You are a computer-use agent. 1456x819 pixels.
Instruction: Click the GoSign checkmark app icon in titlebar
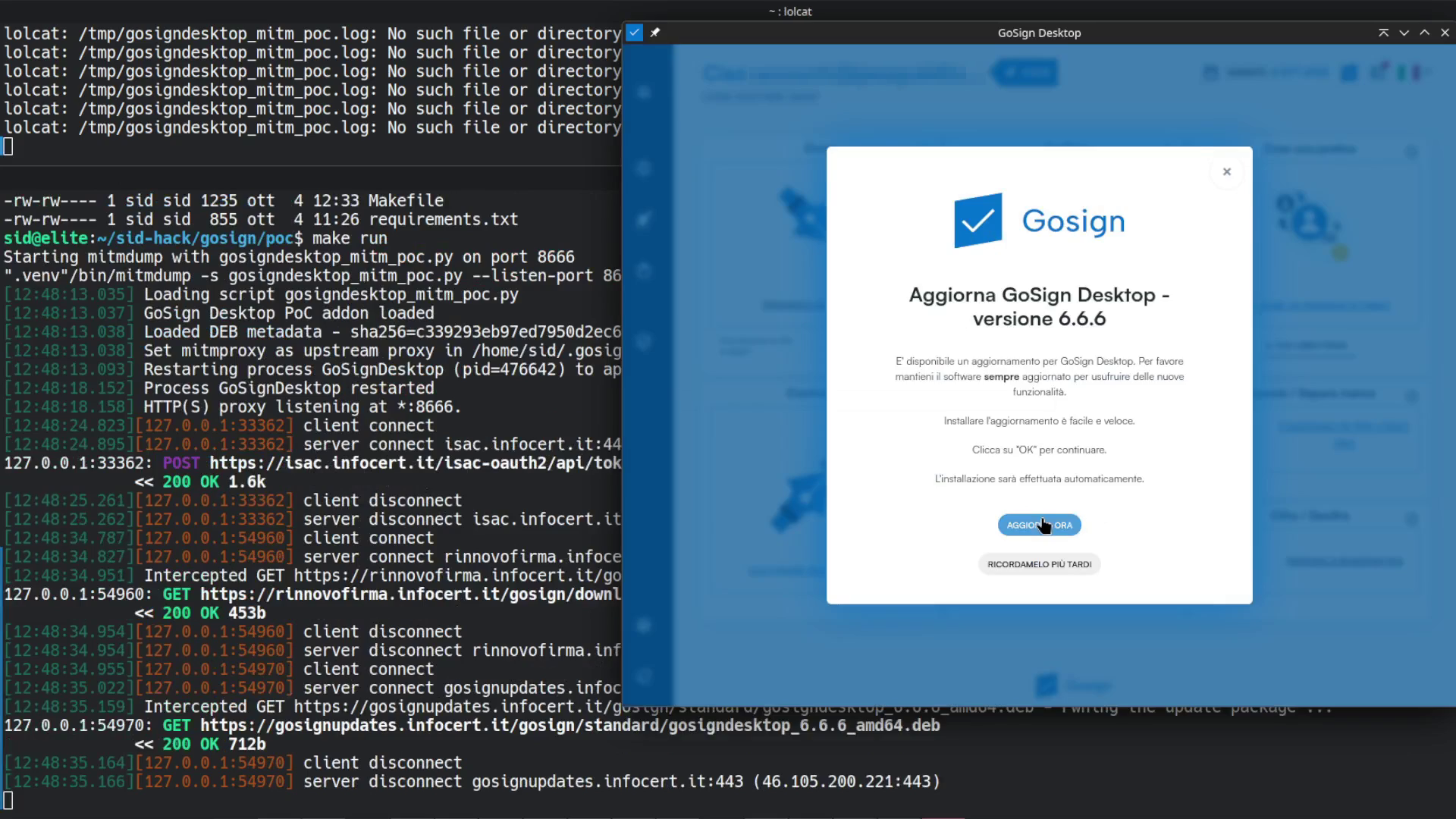coord(635,33)
